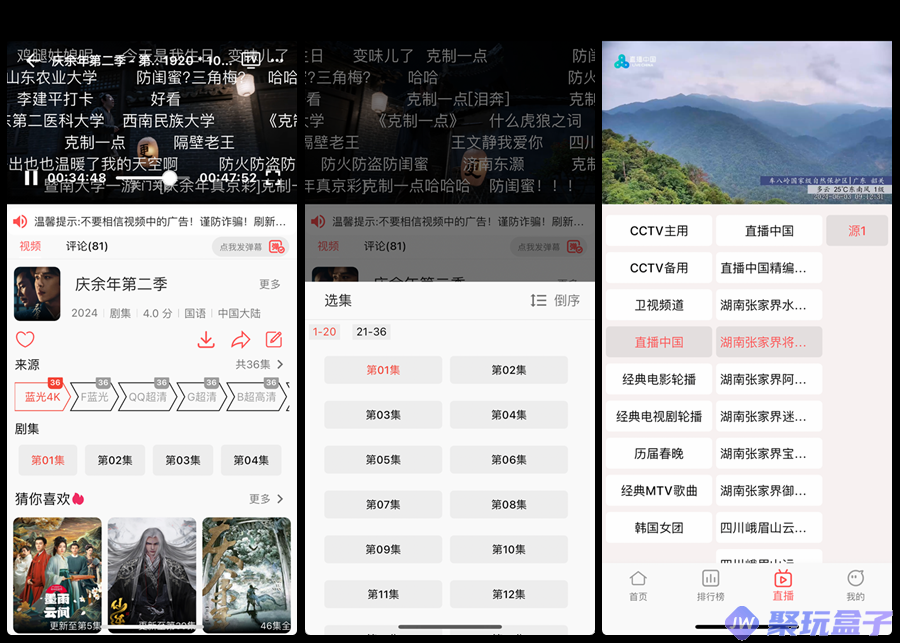900x643 pixels.
Task: Open 庆余年第二季 poster thumbnail
Action: click(37, 293)
